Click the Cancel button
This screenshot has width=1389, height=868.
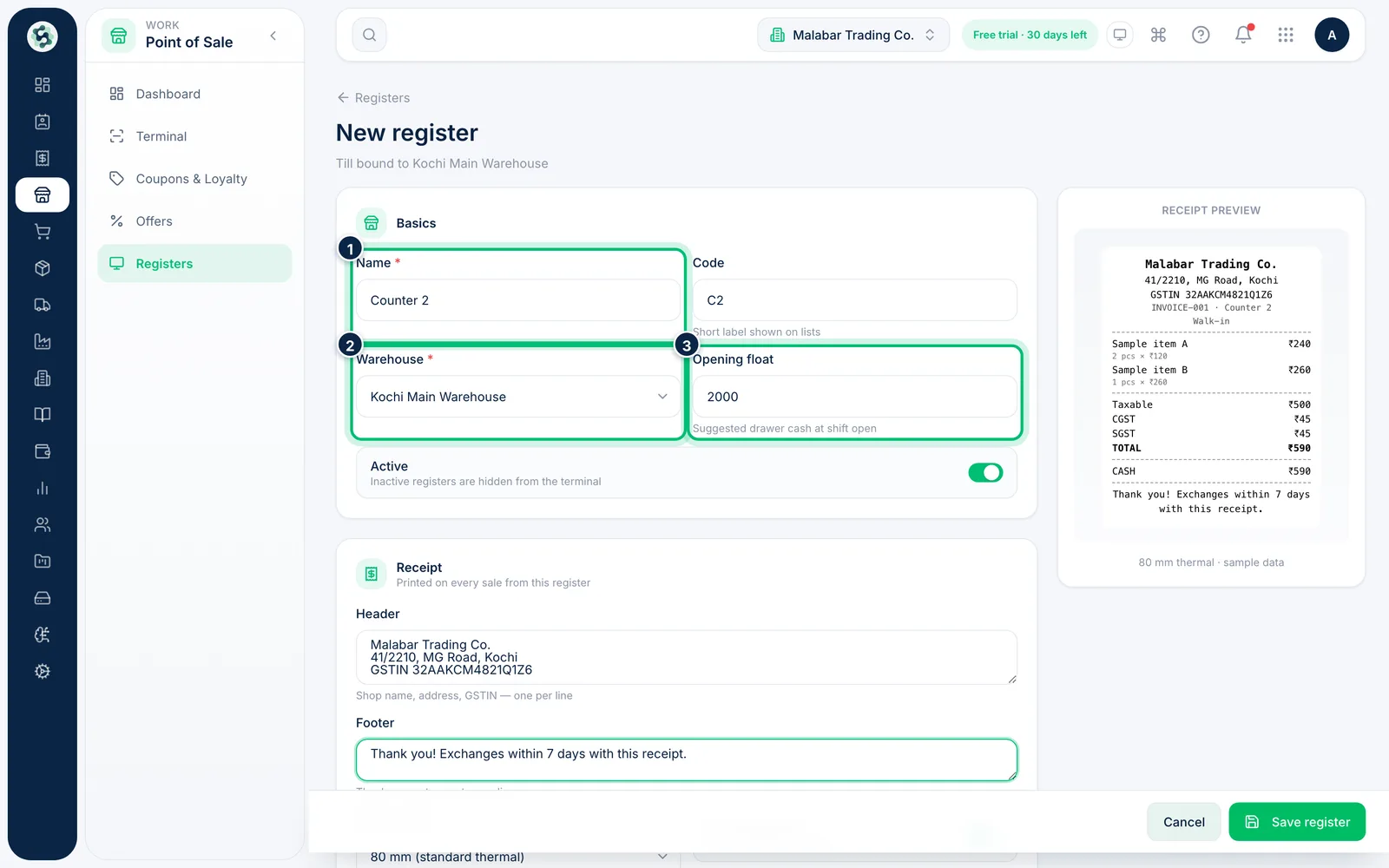[1184, 822]
